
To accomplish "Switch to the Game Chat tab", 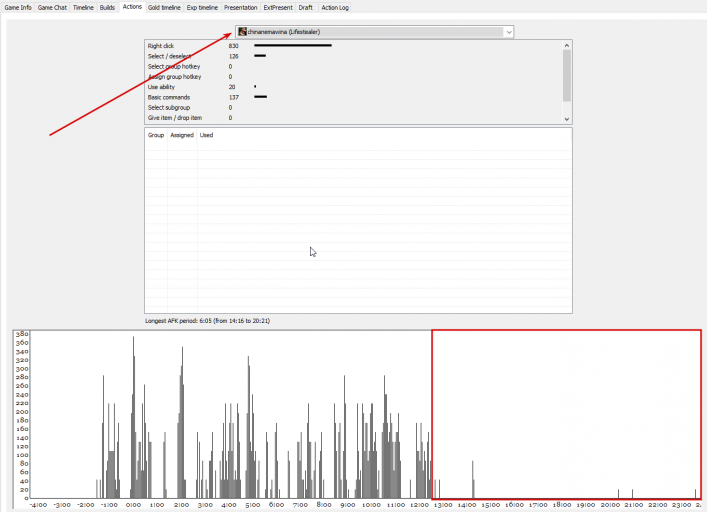I will click(52, 7).
